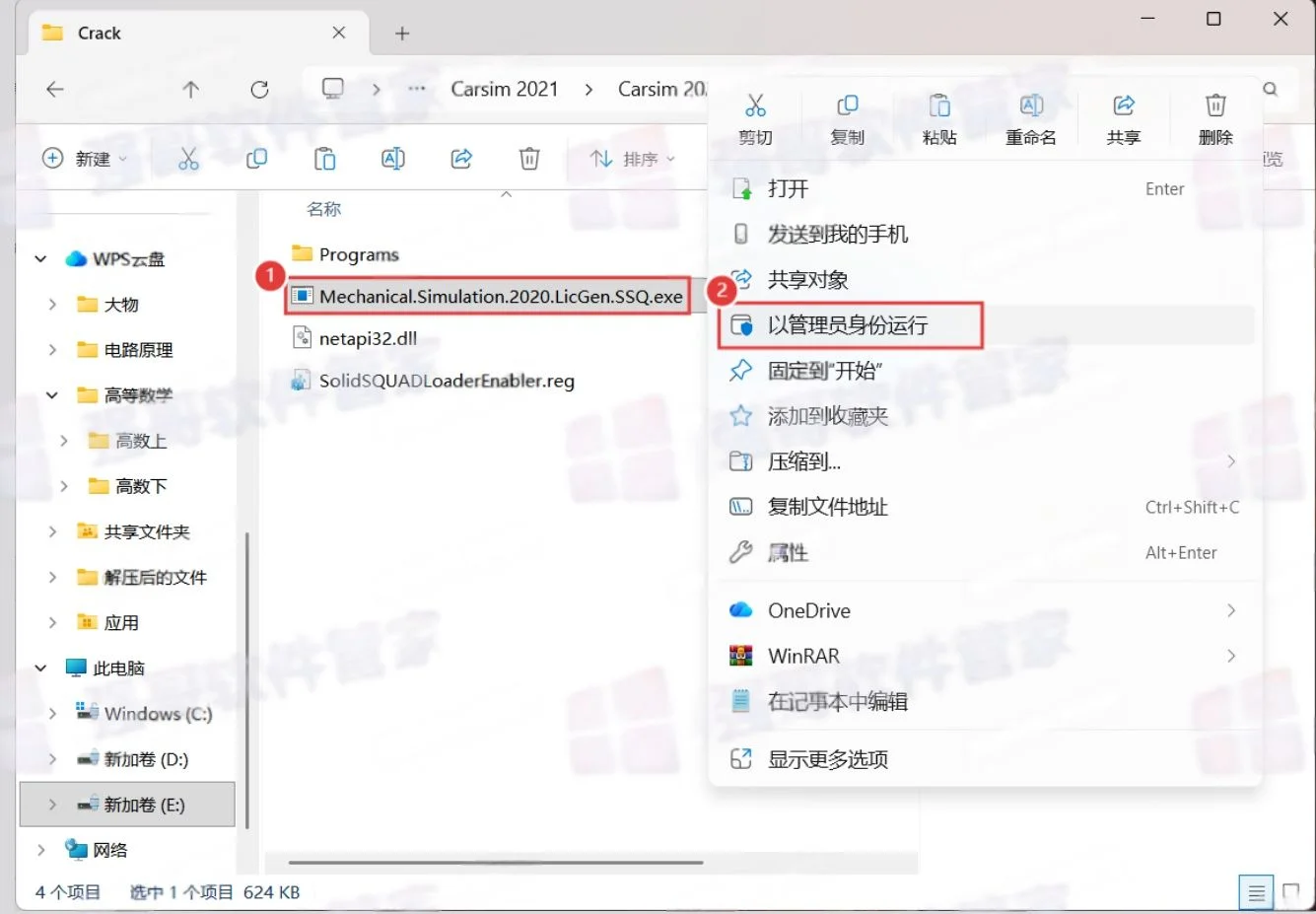Click the paste clipboard icon in Explorer toolbar
The width and height of the screenshot is (1316, 914).
pyautogui.click(x=324, y=159)
